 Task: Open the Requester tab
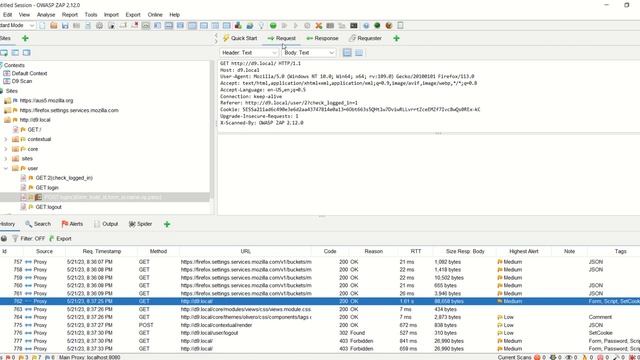tap(365, 38)
